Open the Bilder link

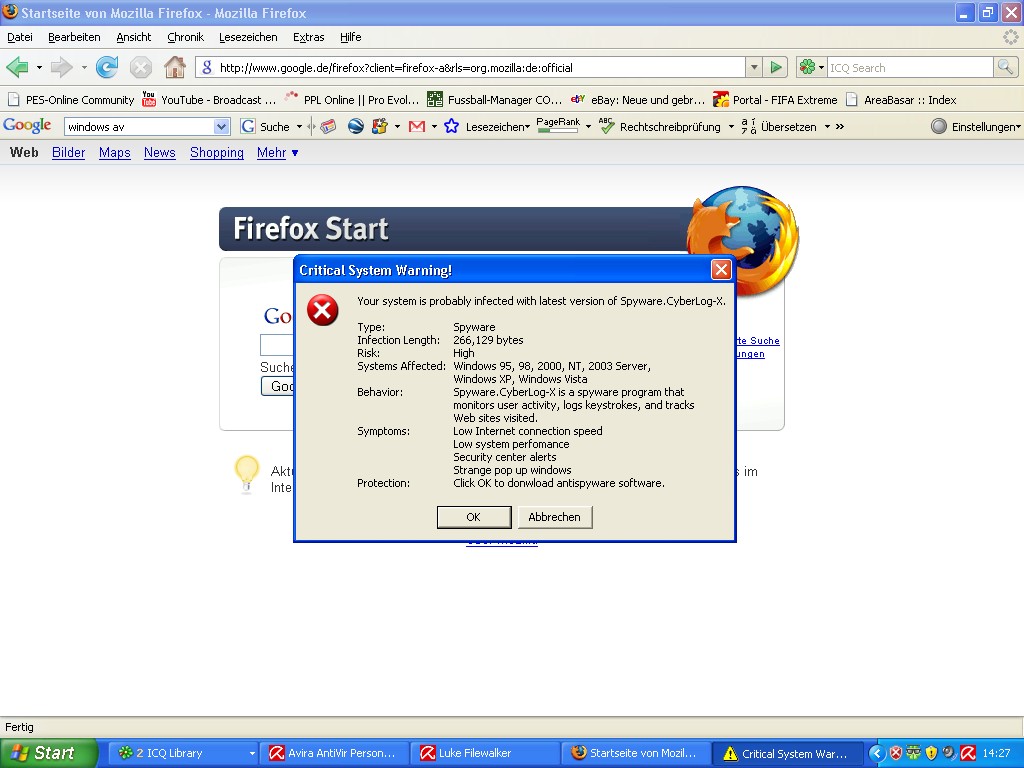(69, 153)
